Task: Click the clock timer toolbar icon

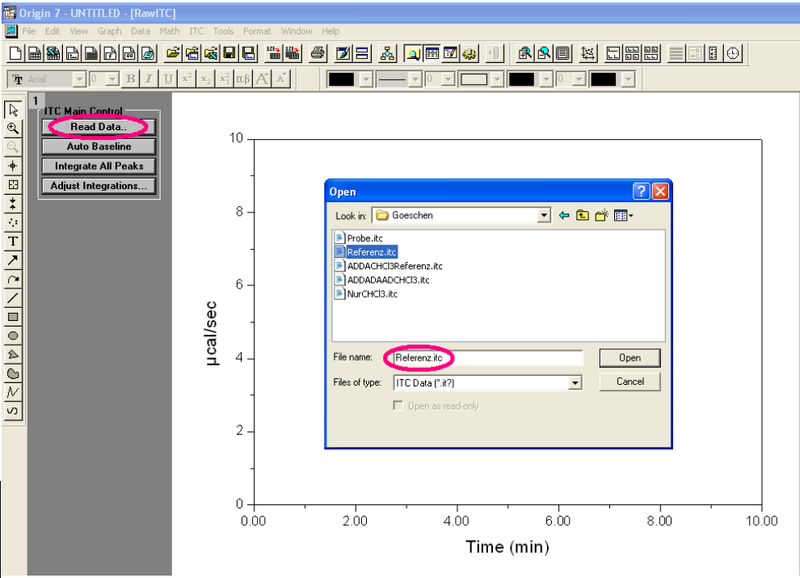Action: [733, 53]
